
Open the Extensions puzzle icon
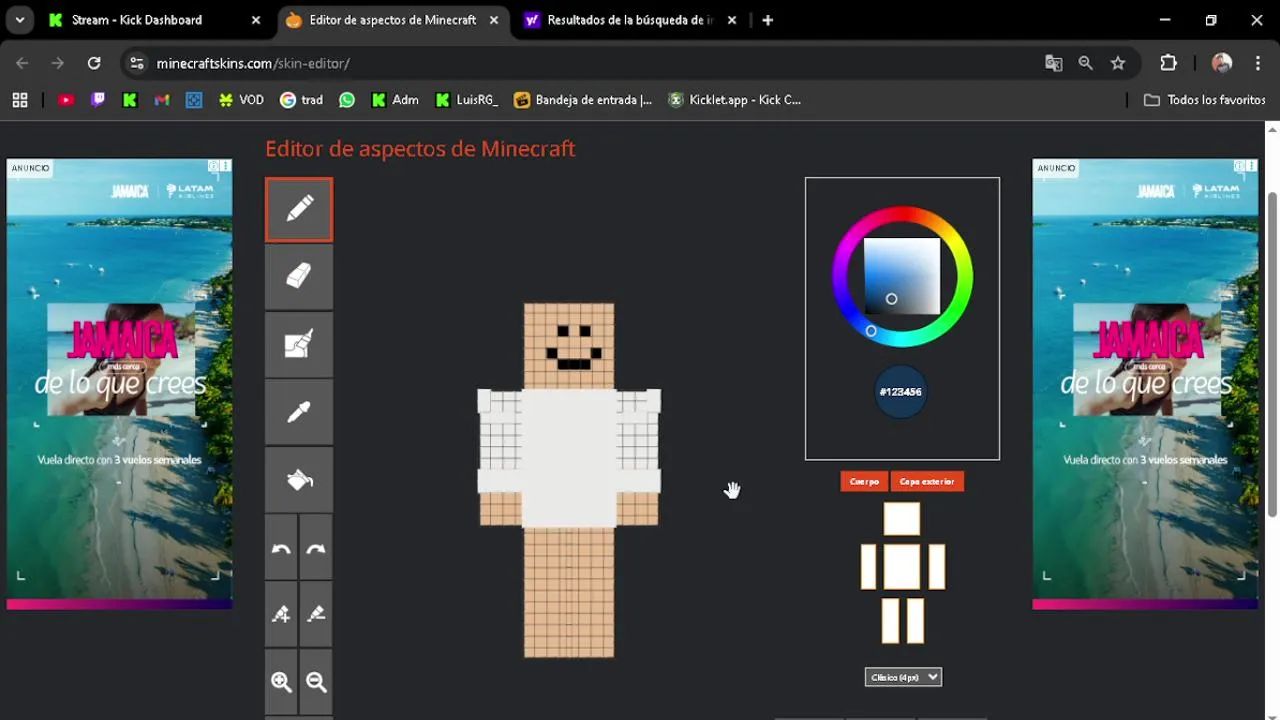pyautogui.click(x=1168, y=63)
